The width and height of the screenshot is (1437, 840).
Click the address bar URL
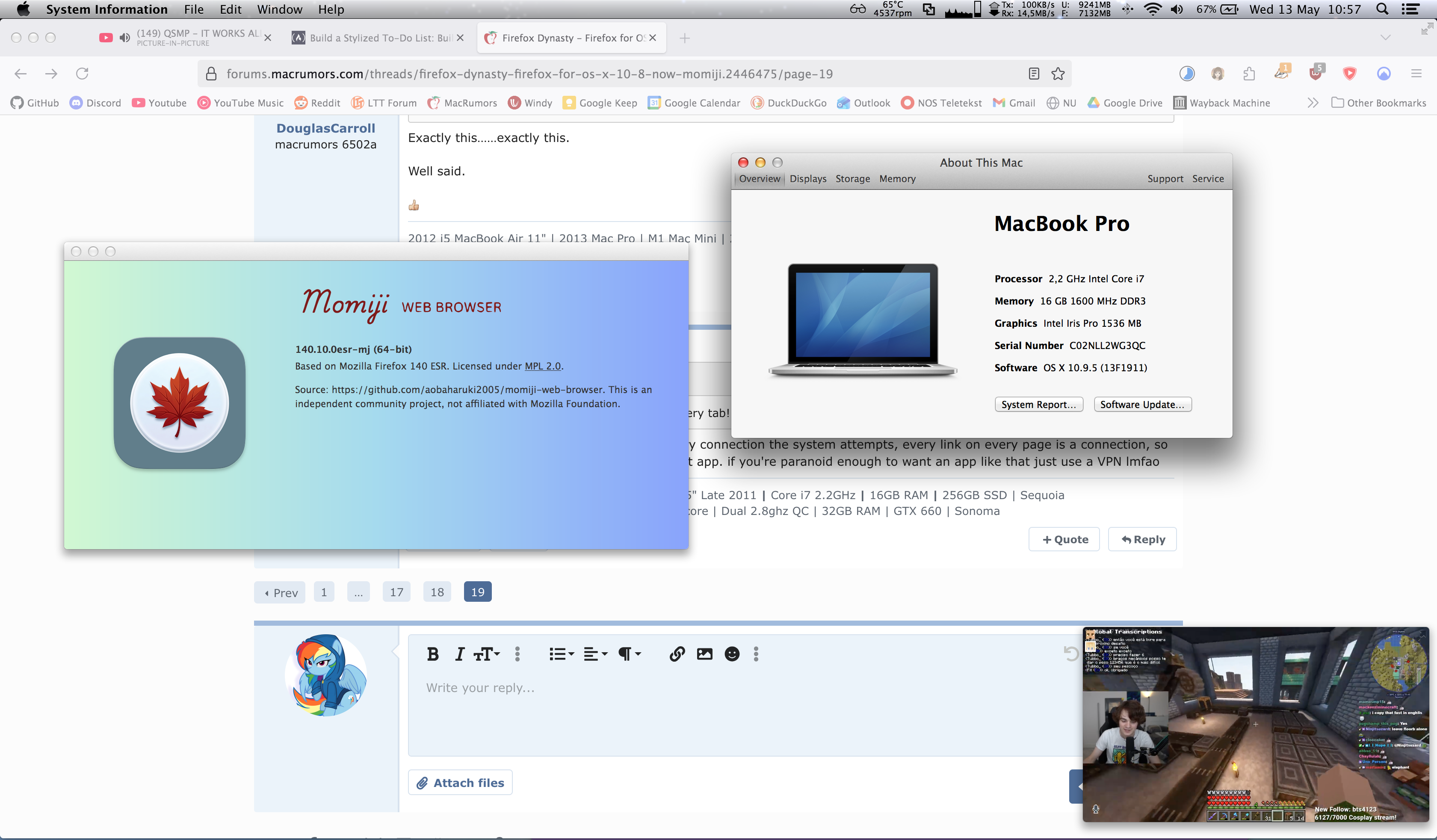coord(529,74)
